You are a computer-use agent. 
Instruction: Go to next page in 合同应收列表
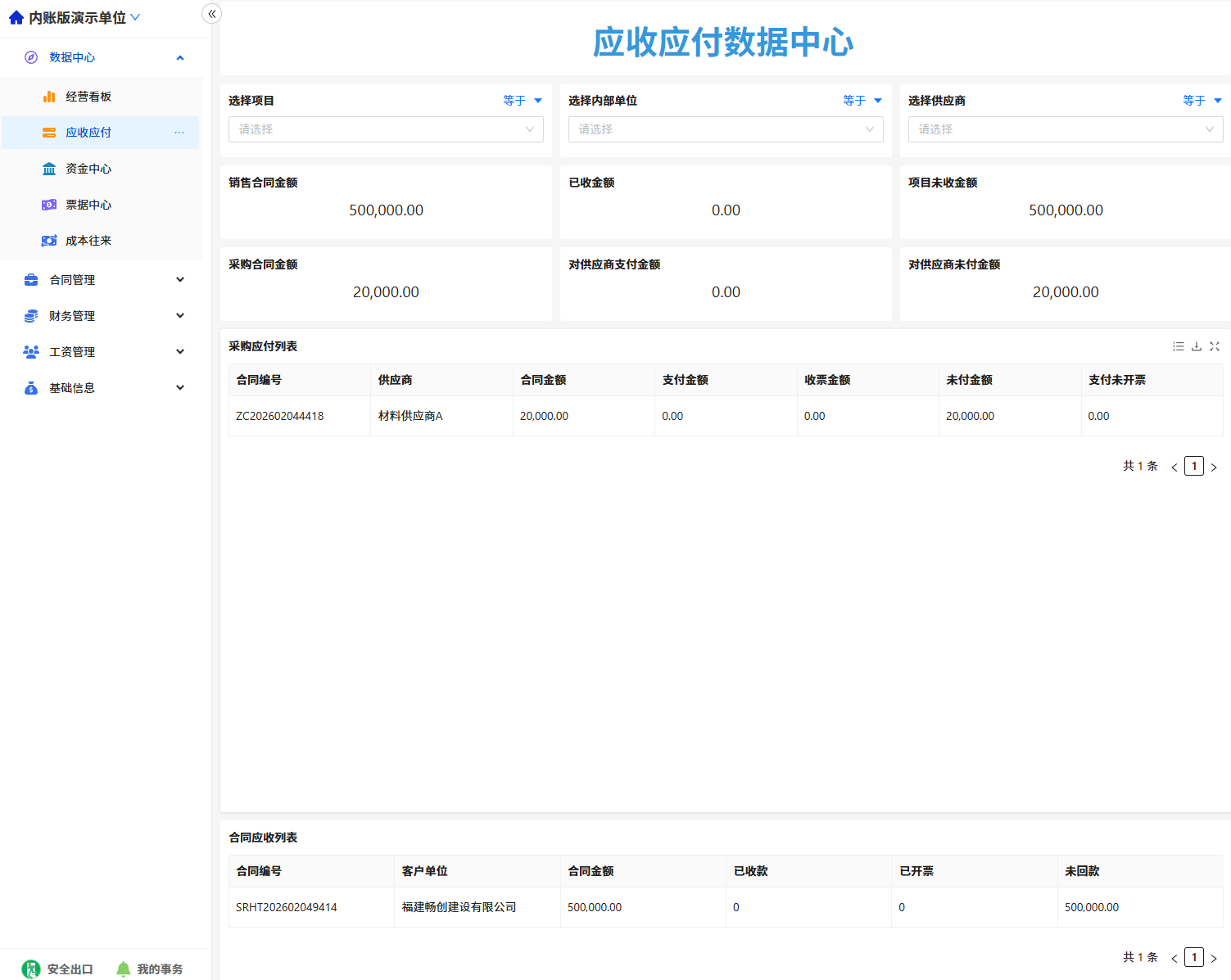point(1214,958)
